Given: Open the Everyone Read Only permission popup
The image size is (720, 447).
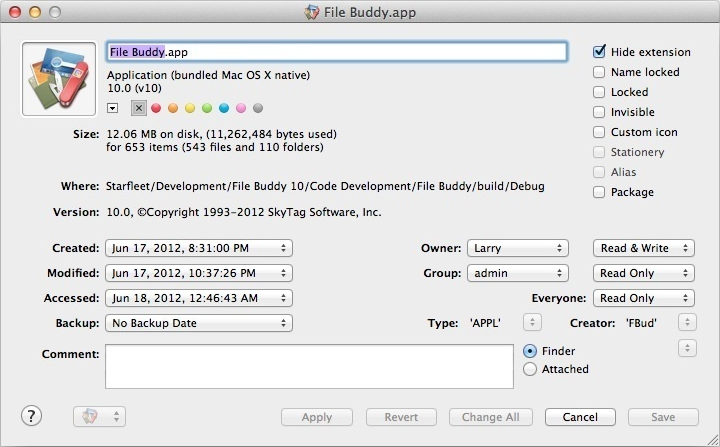Looking at the screenshot, I should tap(644, 298).
